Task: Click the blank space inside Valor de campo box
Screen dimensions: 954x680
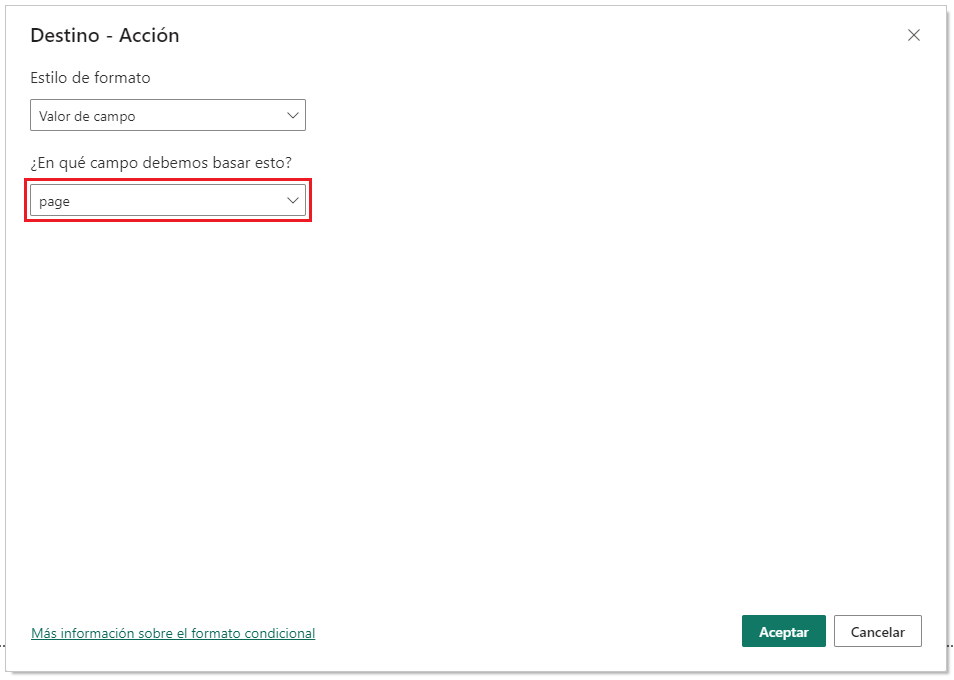Action: coord(210,116)
